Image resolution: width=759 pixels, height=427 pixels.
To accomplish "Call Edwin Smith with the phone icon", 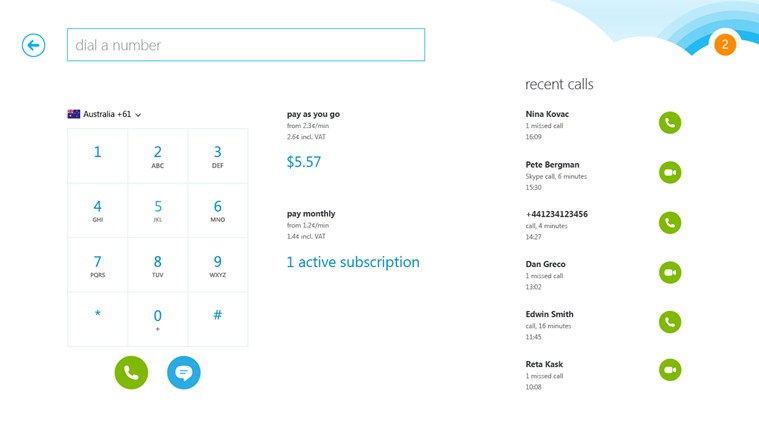I will pos(670,322).
